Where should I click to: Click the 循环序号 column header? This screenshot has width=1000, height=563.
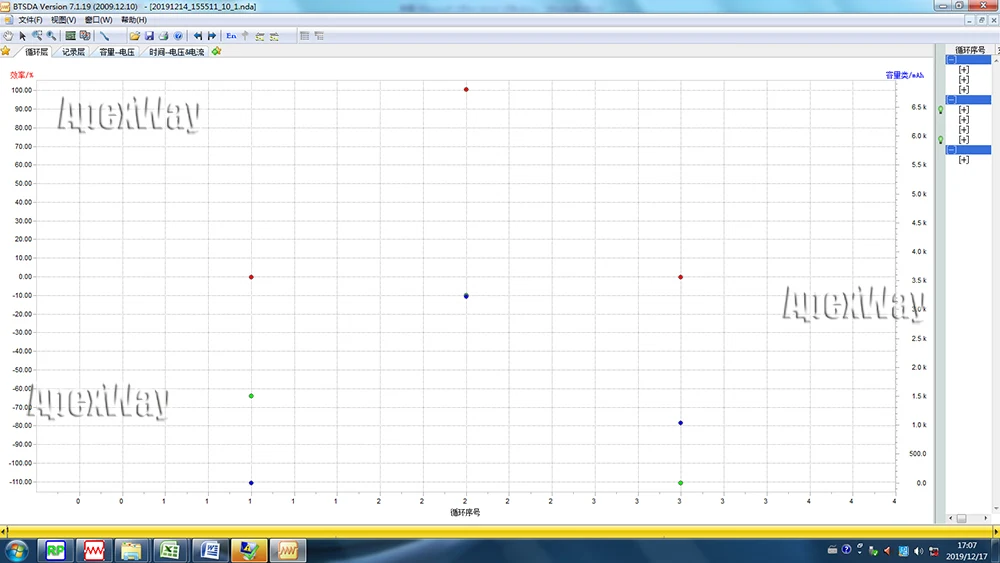(x=970, y=49)
